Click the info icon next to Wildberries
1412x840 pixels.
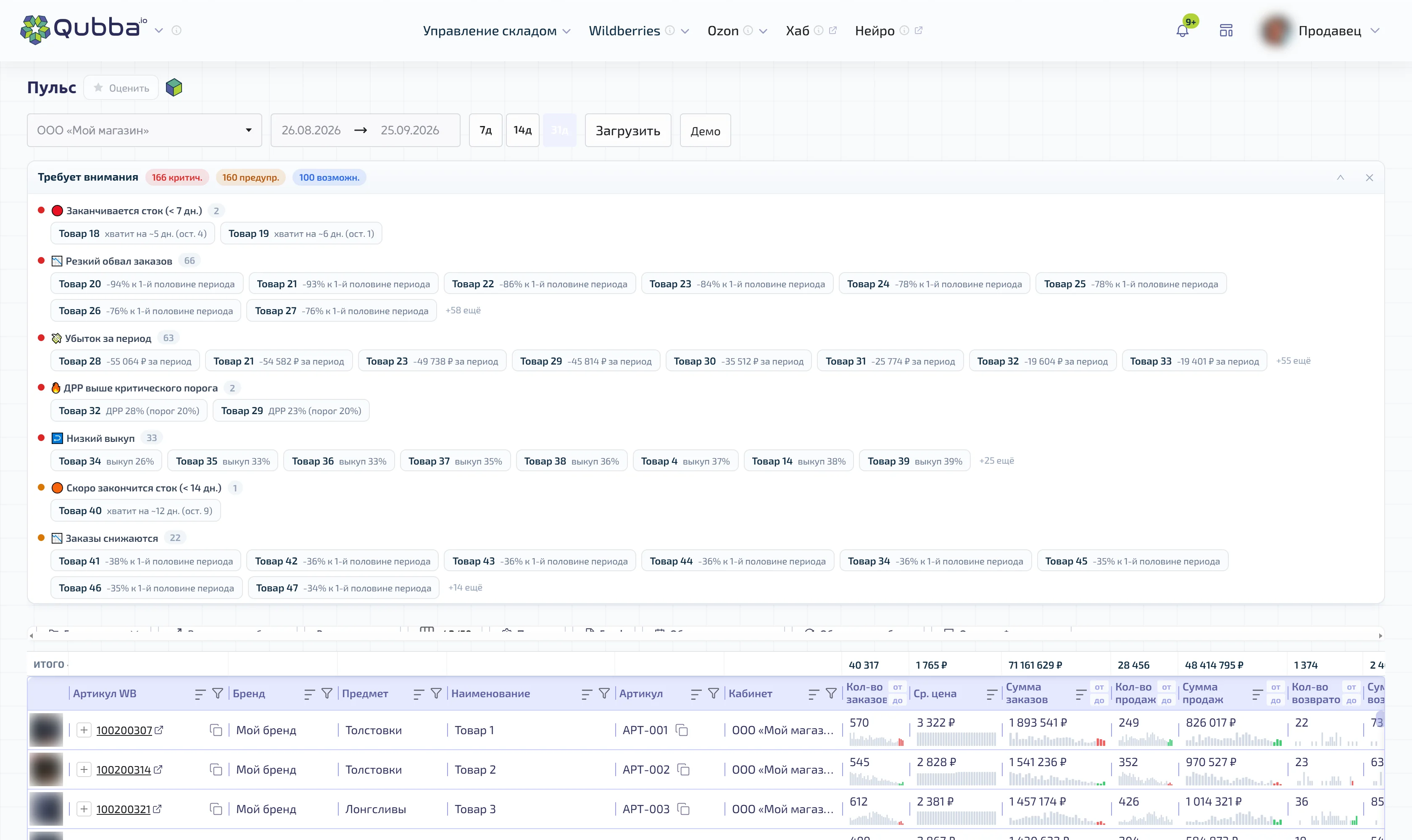(669, 31)
